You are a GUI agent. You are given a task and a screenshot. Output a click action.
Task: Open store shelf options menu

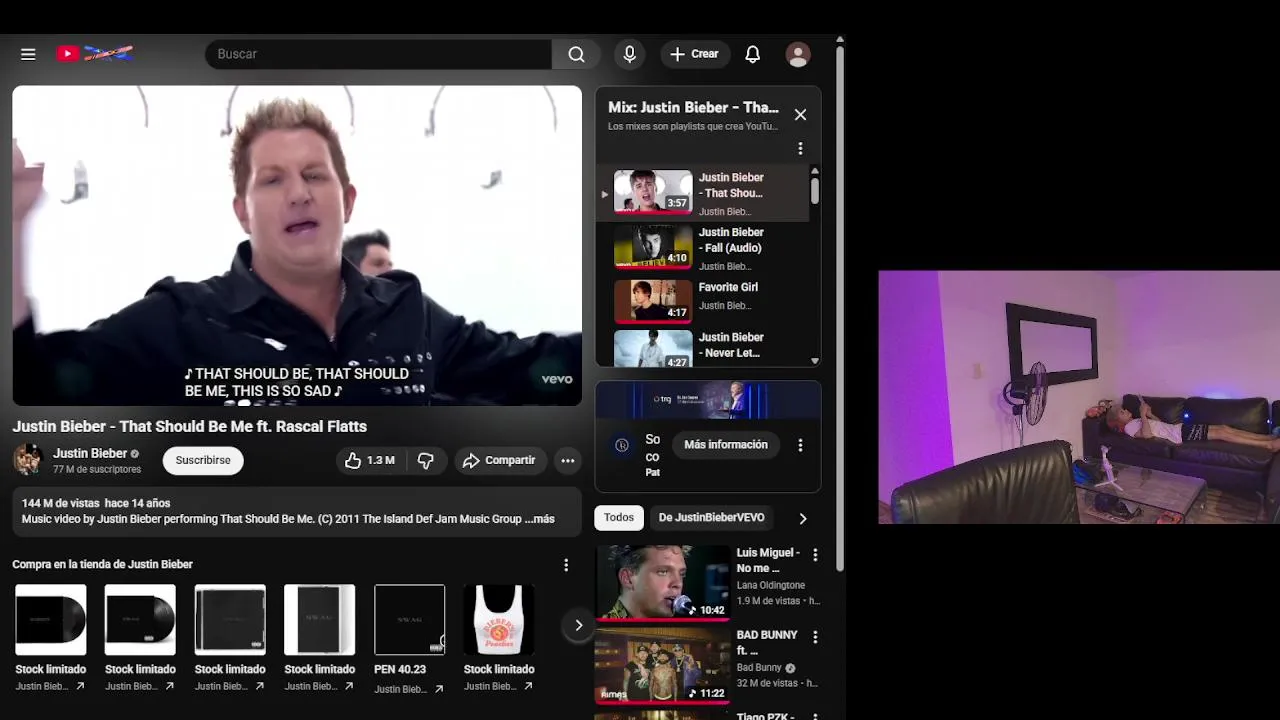click(x=566, y=565)
